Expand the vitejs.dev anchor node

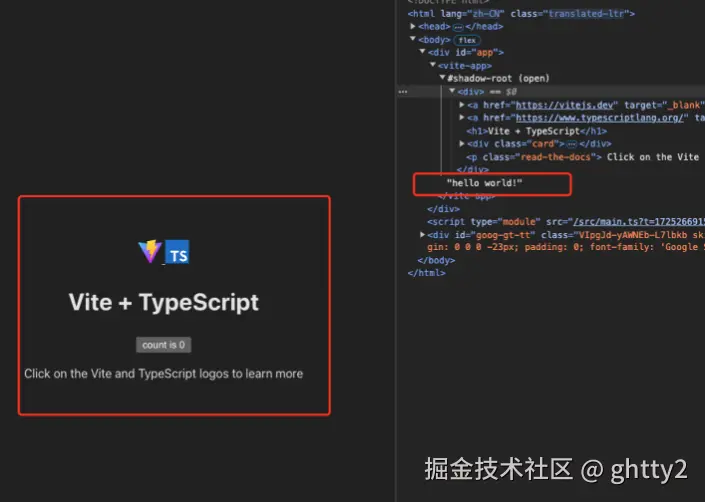(x=462, y=105)
